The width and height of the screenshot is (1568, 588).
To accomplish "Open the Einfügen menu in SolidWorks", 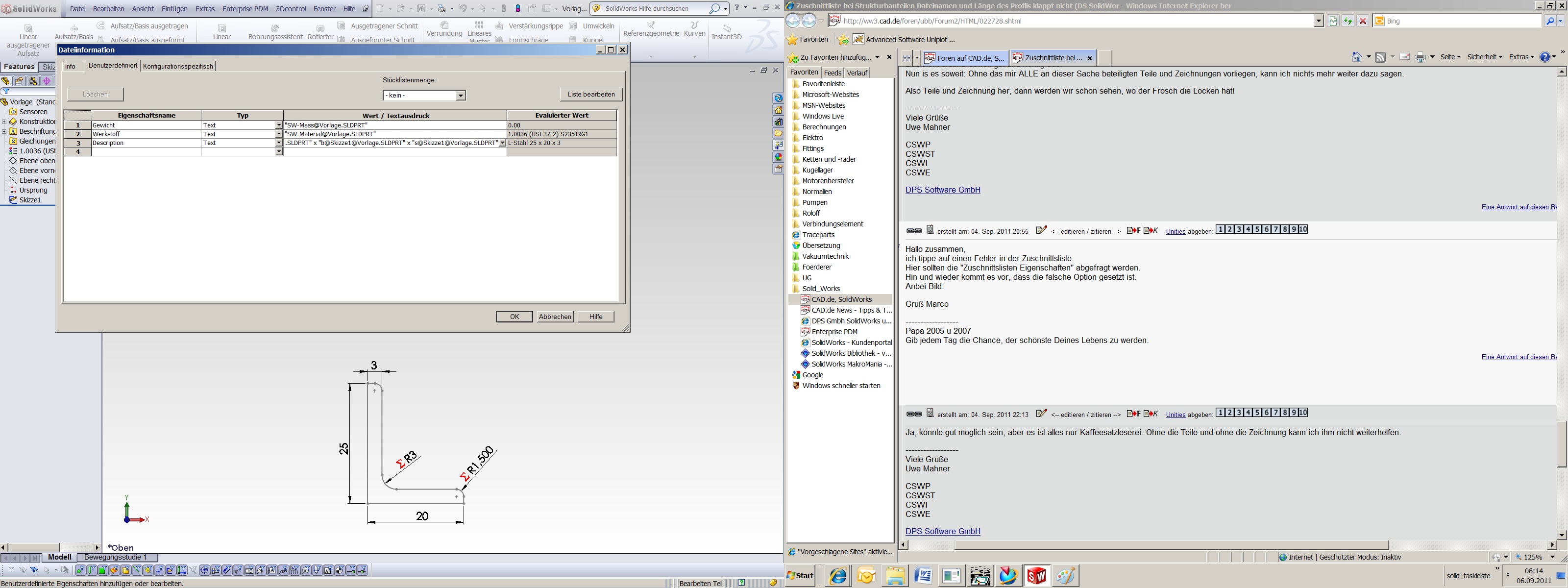I will click(x=174, y=8).
